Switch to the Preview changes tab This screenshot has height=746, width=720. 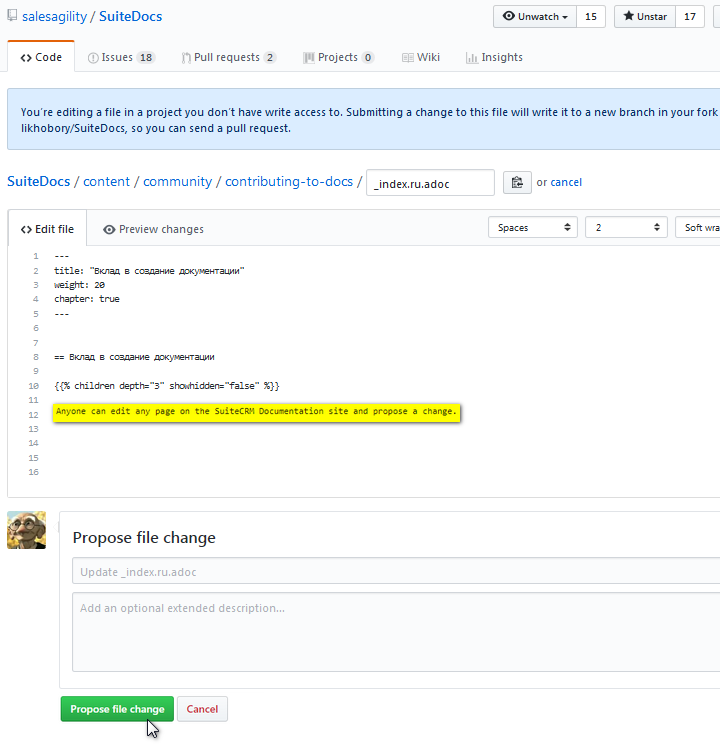(x=153, y=229)
